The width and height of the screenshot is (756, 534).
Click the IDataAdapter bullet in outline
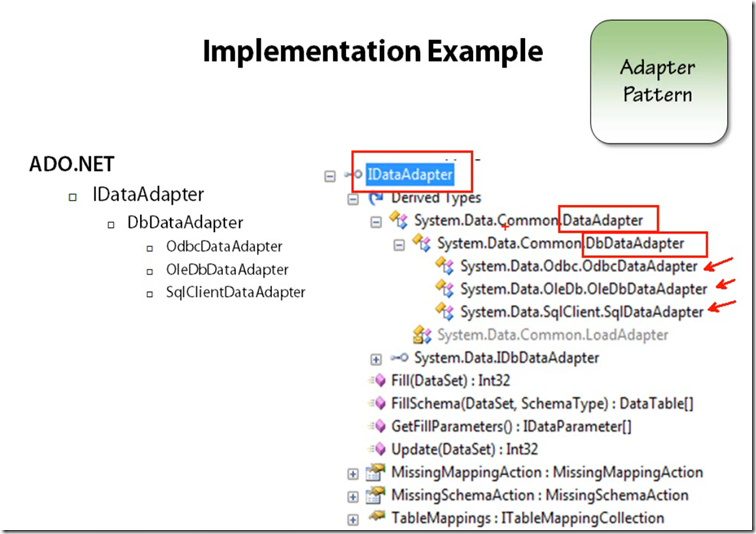click(x=148, y=195)
